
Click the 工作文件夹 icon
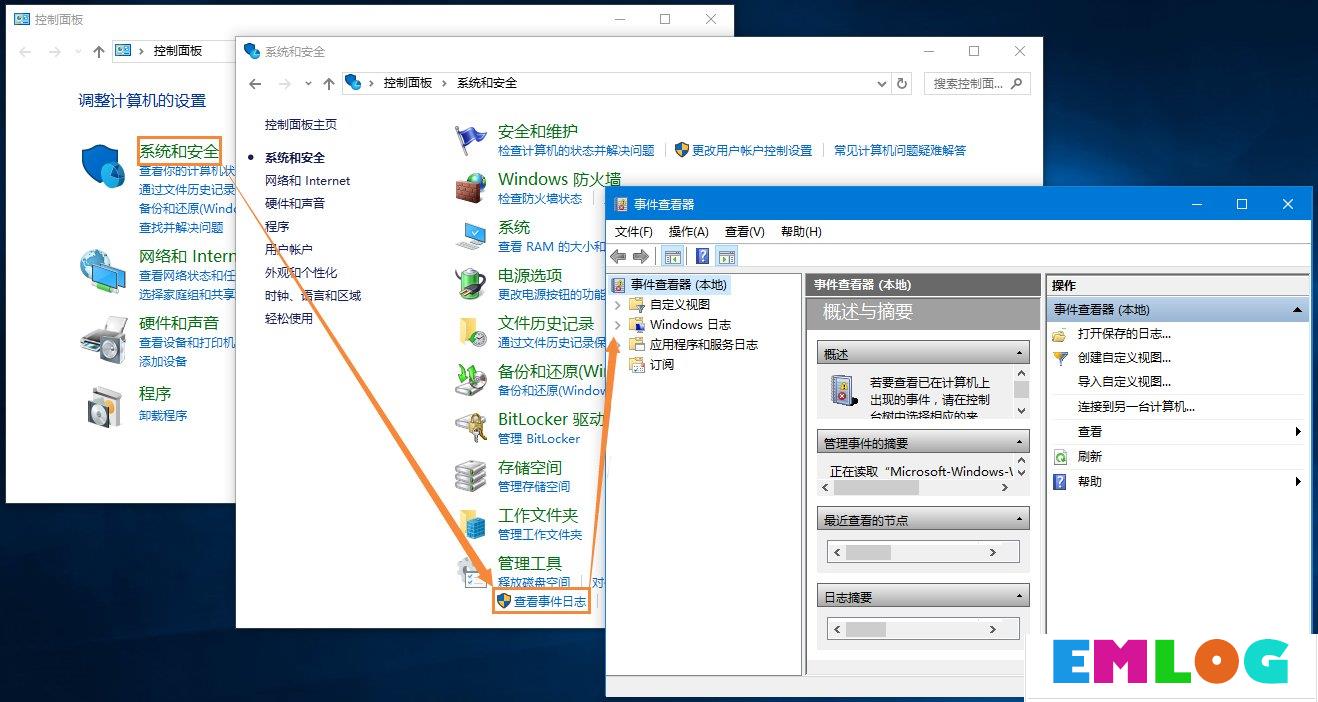pos(471,524)
